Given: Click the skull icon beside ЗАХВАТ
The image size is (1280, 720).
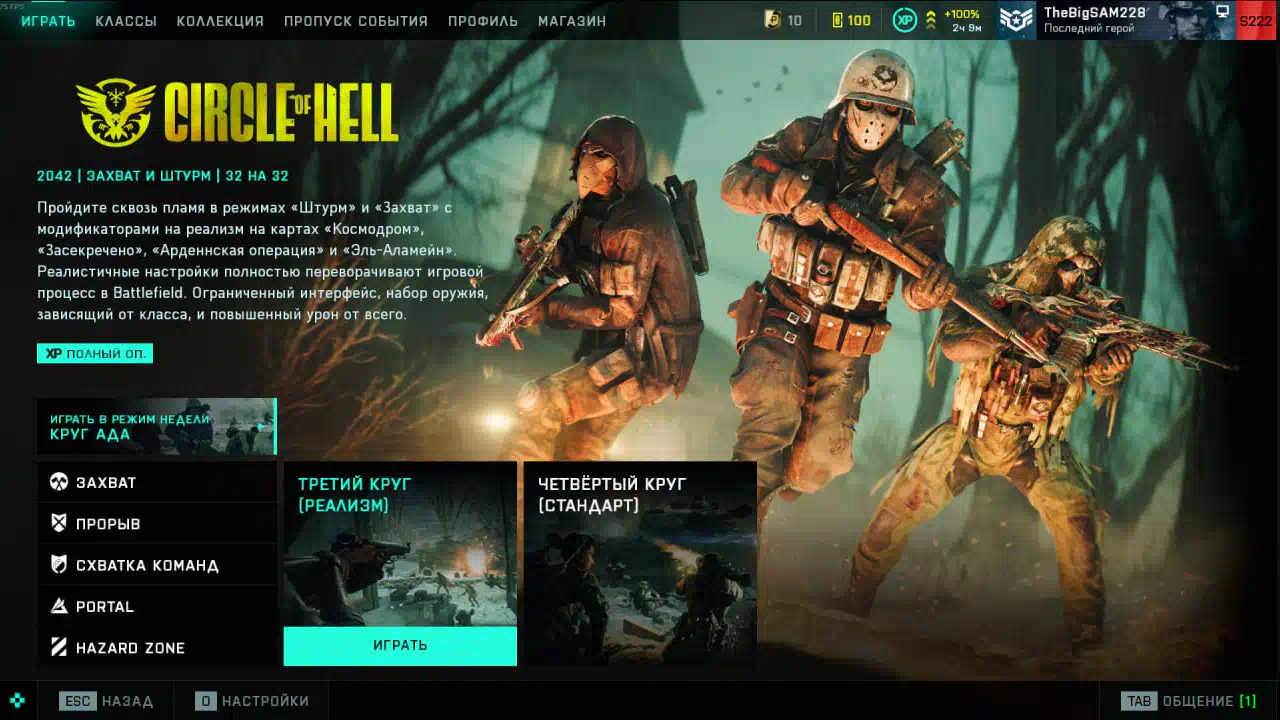Looking at the screenshot, I should tap(59, 482).
